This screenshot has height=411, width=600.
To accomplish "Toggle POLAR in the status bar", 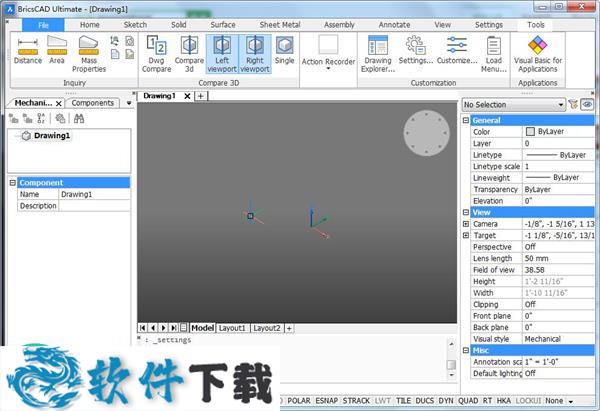I will click(298, 401).
